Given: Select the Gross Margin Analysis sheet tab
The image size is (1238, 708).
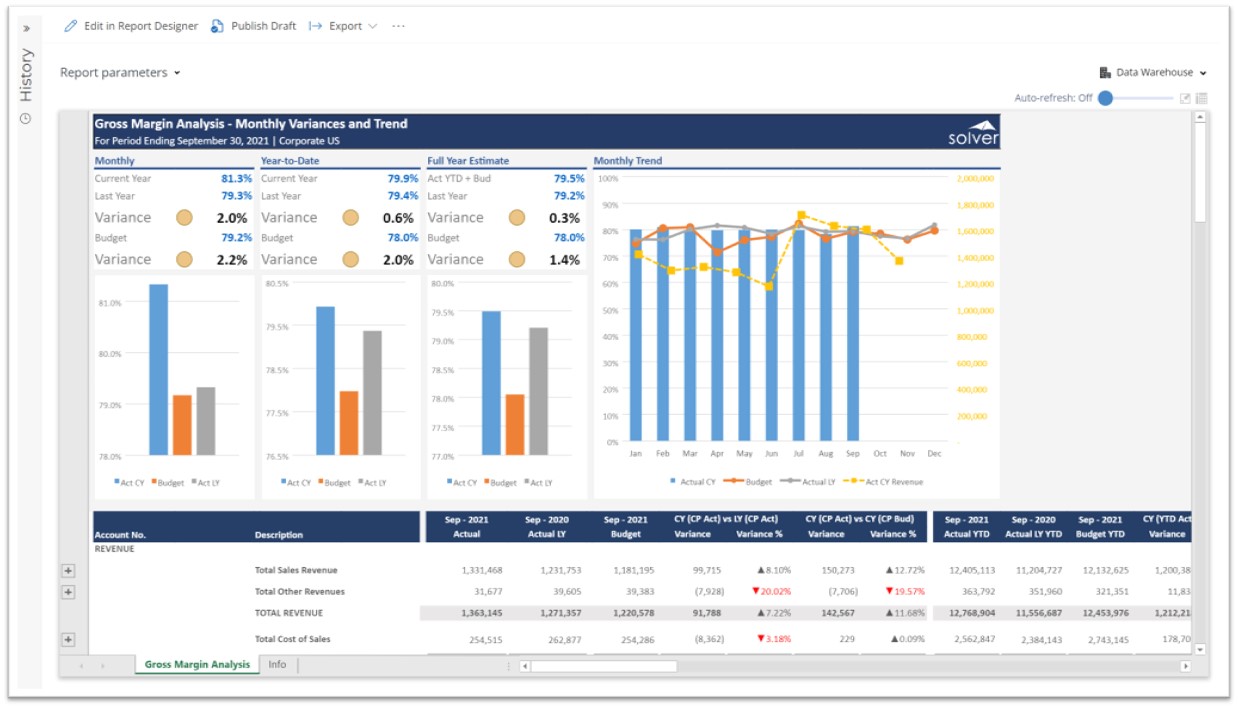Looking at the screenshot, I should click(x=197, y=664).
